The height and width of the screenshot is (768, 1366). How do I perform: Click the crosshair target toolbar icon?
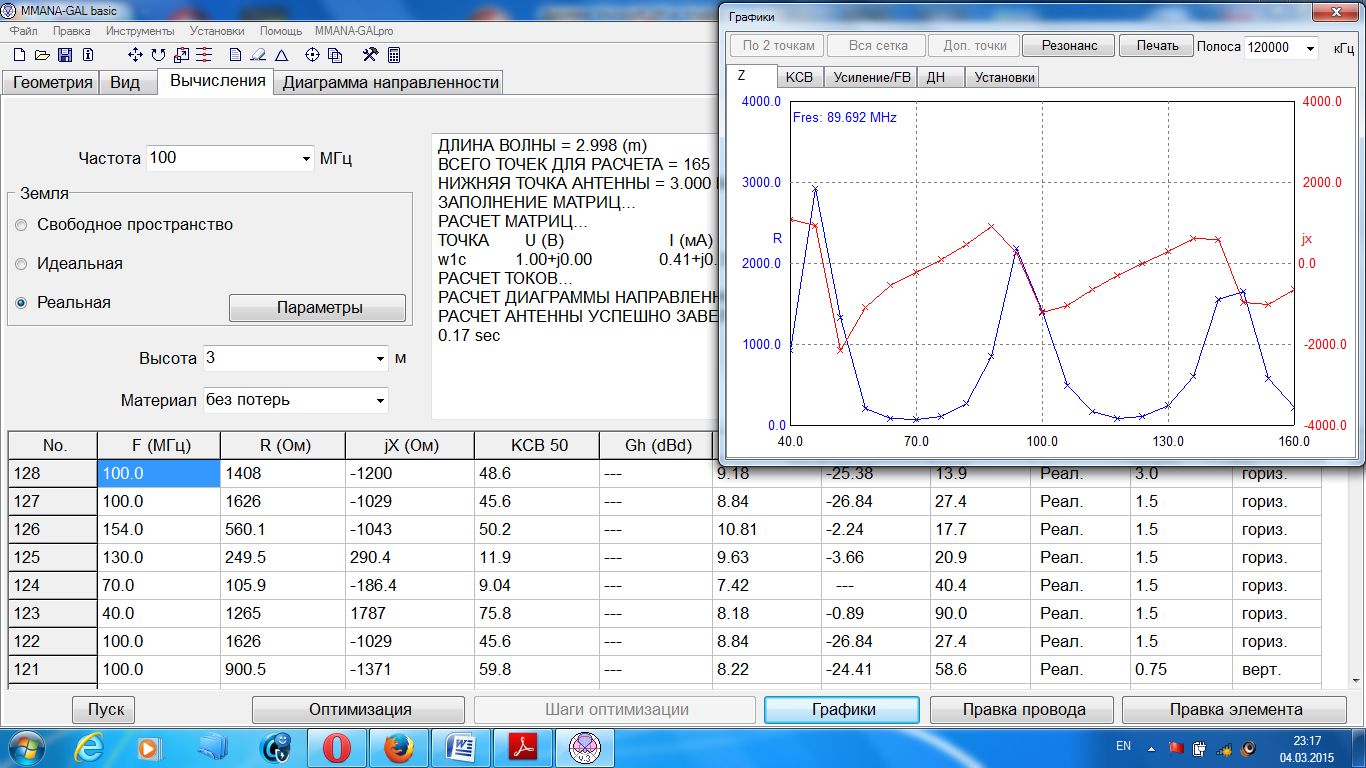point(312,55)
